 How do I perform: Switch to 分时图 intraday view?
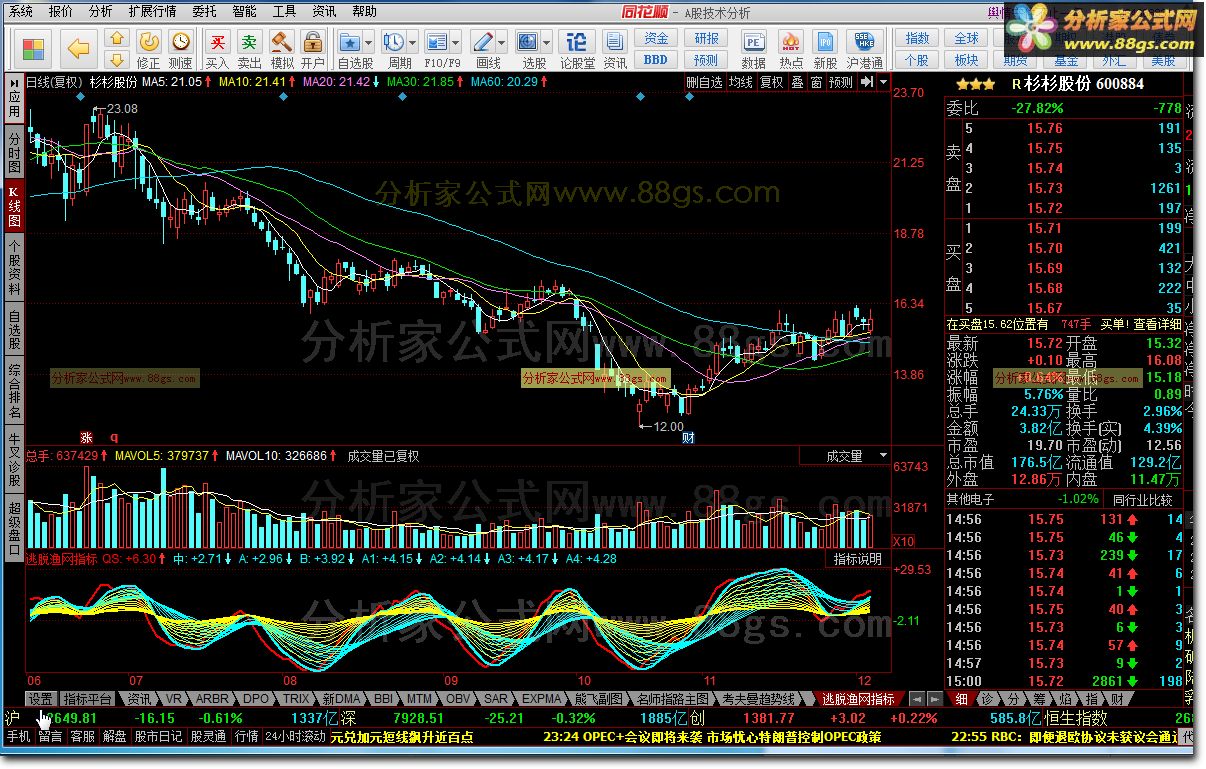coord(13,151)
